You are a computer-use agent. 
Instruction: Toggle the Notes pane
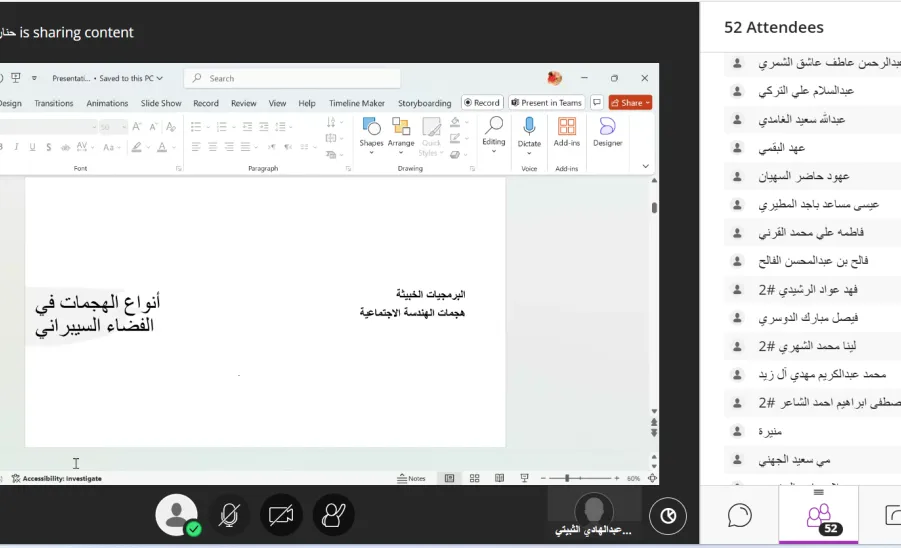pyautogui.click(x=411, y=478)
